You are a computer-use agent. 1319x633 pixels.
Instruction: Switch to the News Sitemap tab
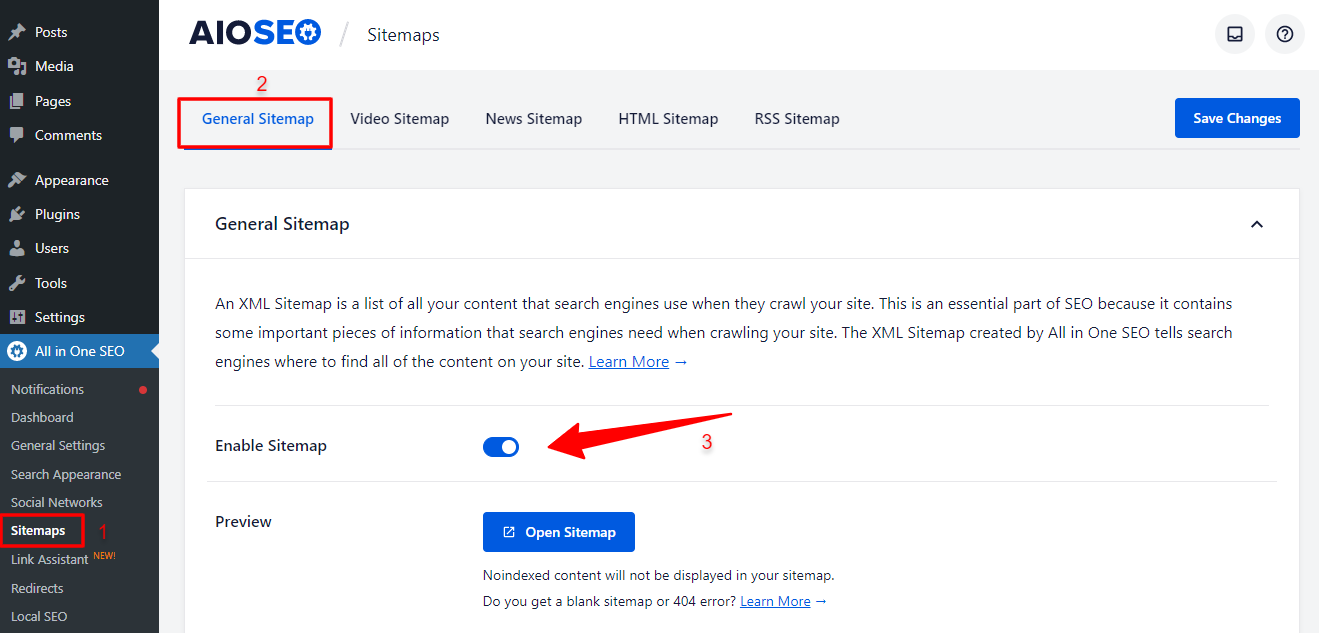[x=534, y=118]
